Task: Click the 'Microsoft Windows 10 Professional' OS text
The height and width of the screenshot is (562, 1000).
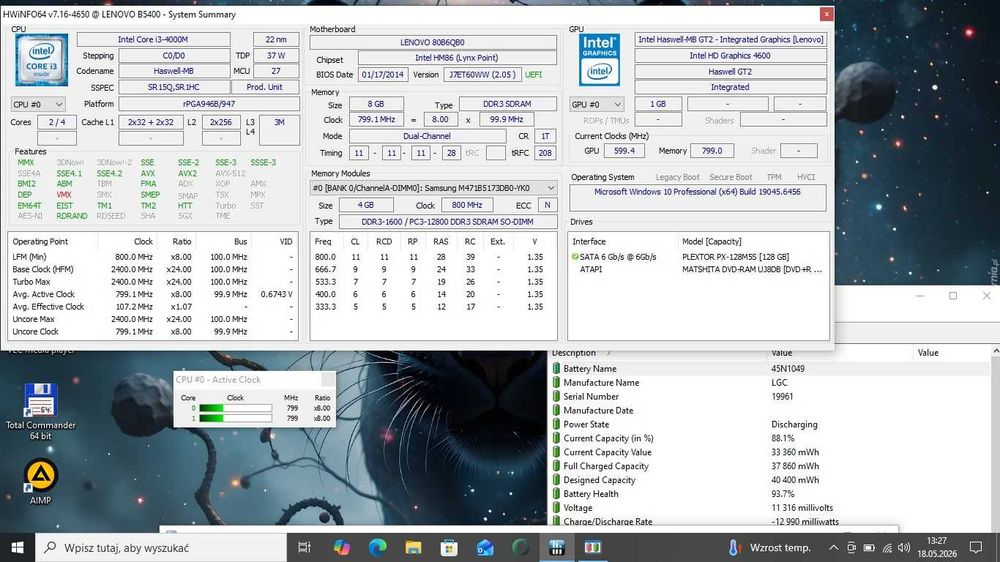Action: pos(697,191)
